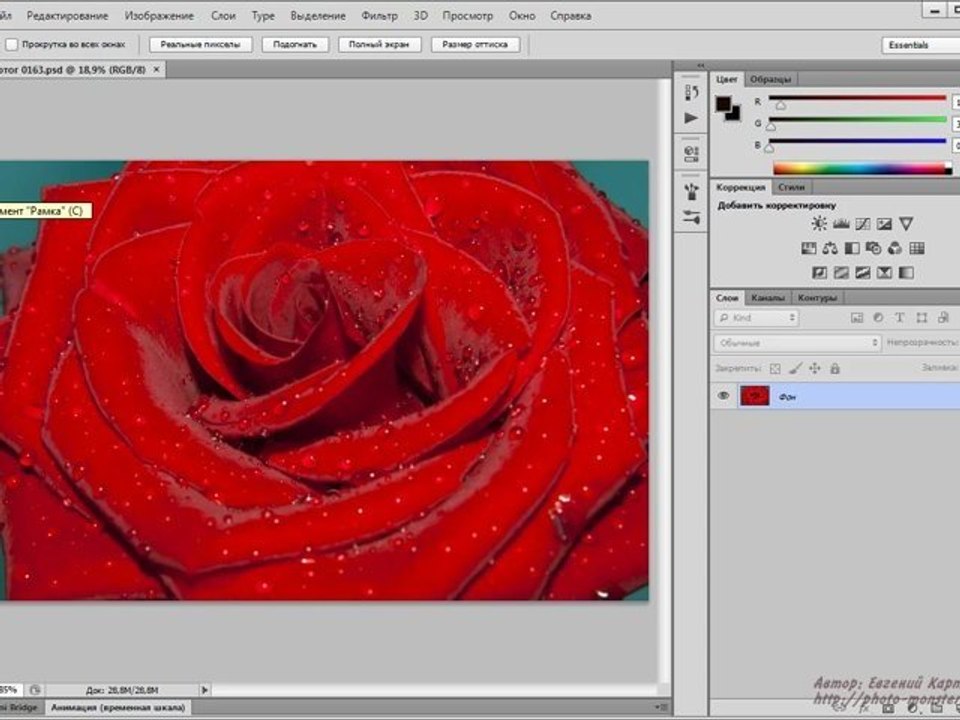Open the Изображение menu
The height and width of the screenshot is (720, 960).
click(x=159, y=16)
